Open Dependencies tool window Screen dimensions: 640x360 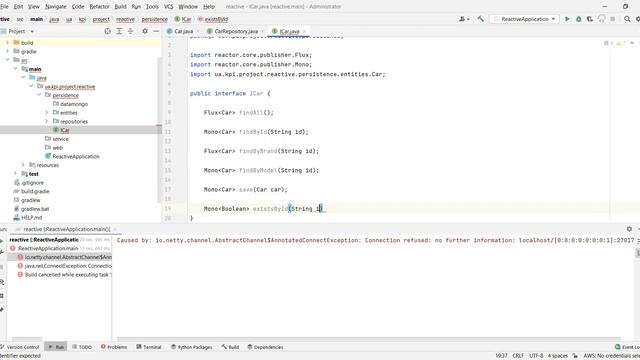[265, 347]
